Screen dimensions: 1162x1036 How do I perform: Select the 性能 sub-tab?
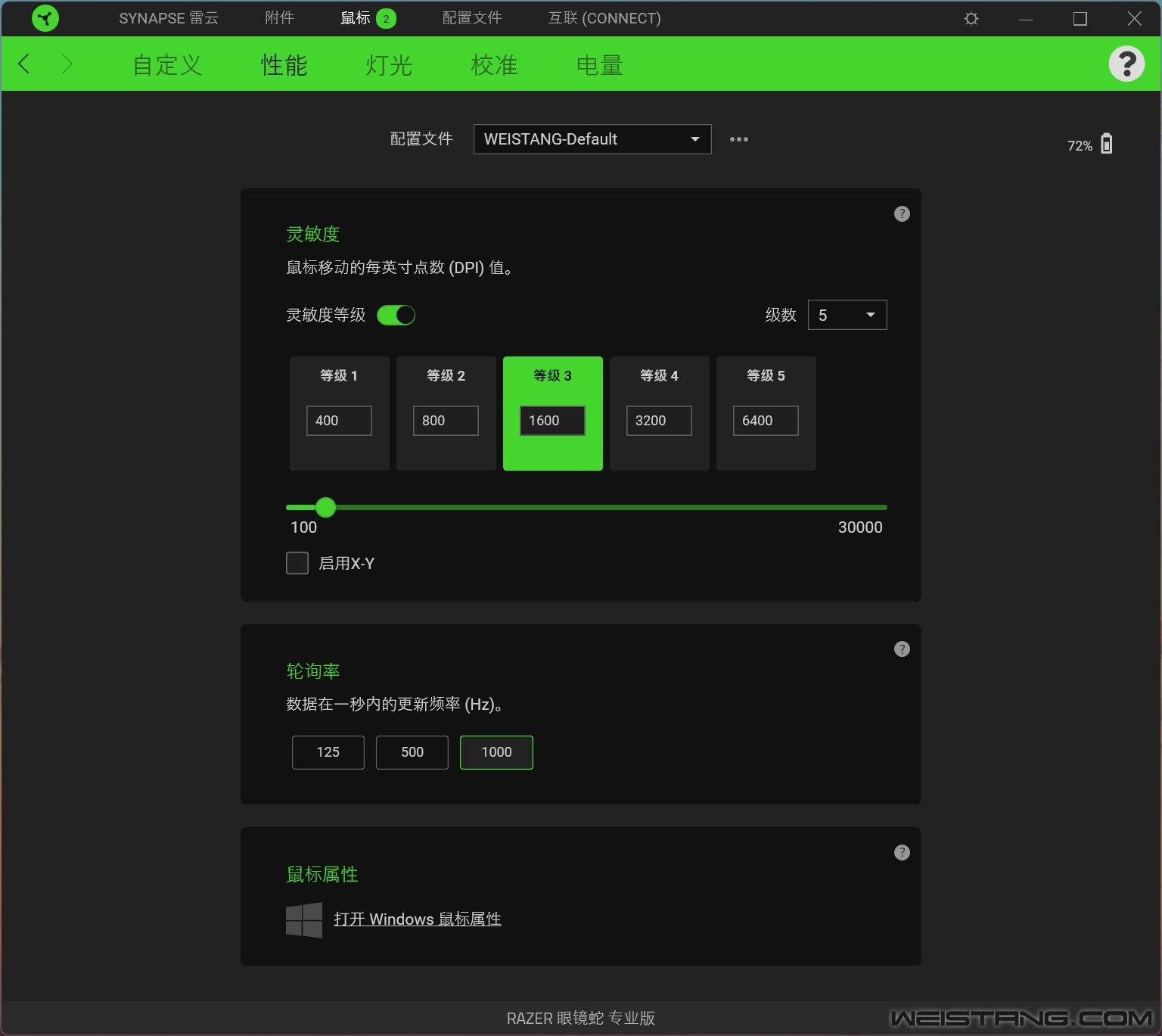(x=284, y=65)
